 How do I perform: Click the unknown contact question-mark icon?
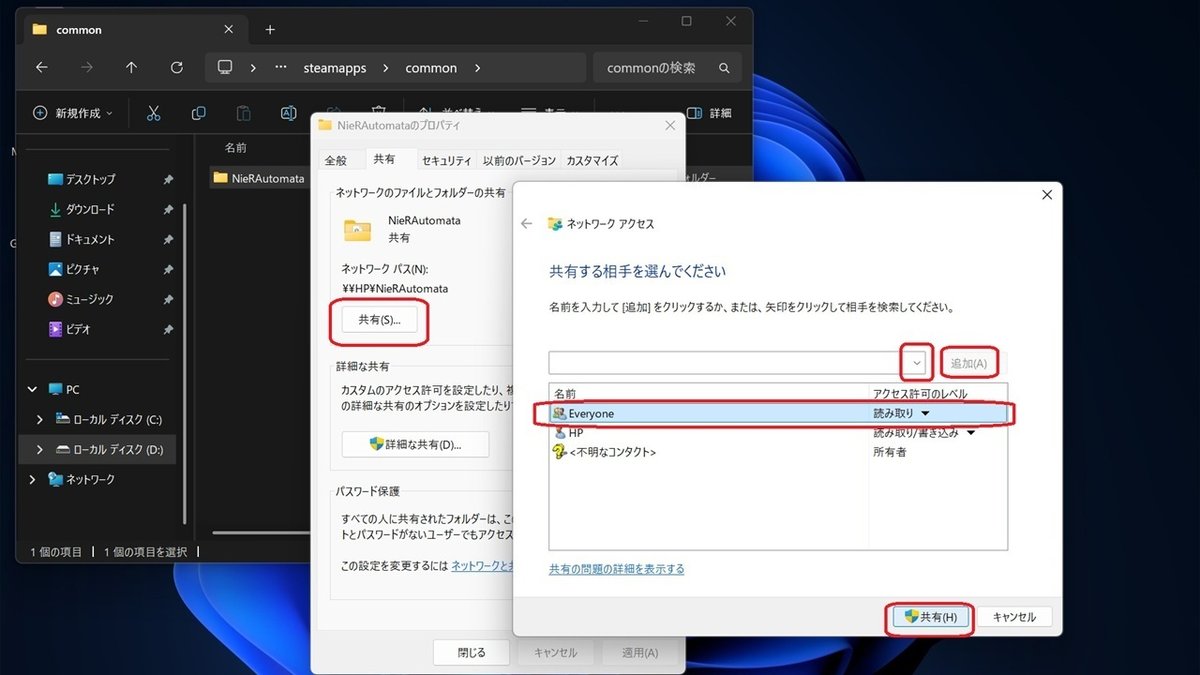tap(559, 452)
